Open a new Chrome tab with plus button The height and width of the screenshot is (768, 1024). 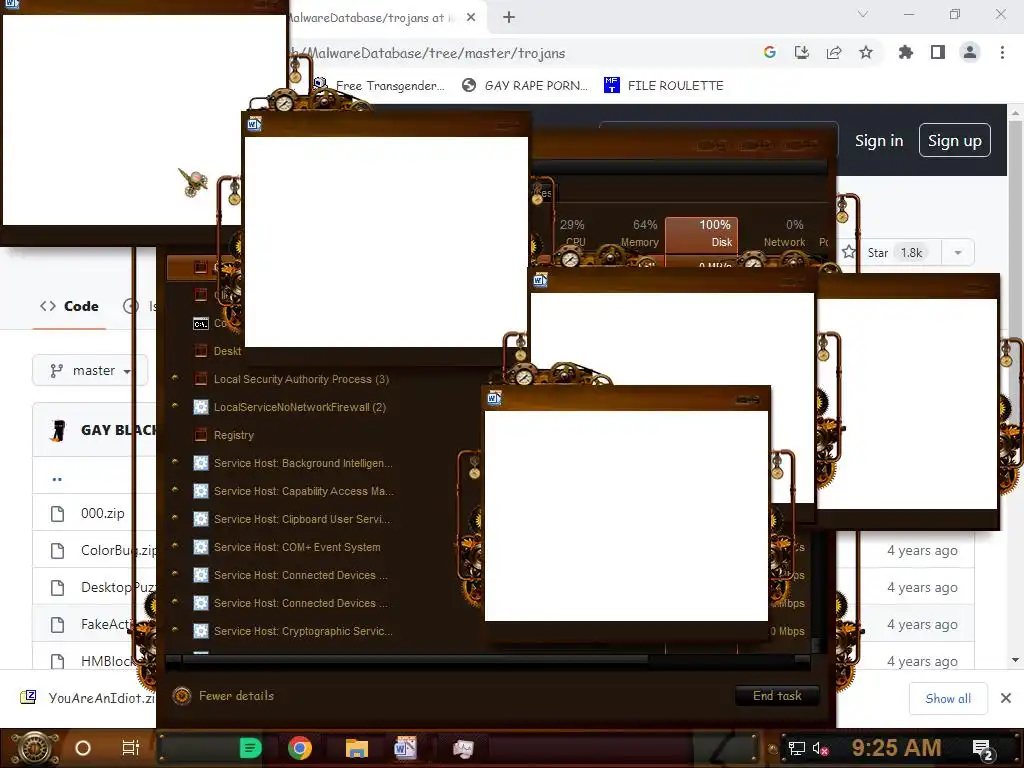[x=509, y=18]
